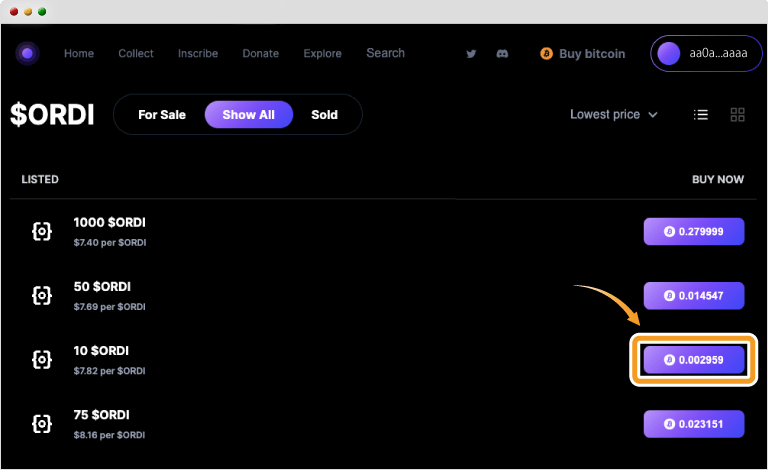Click the 10 $ORDI listing title
The height and width of the screenshot is (470, 768).
pyautogui.click(x=101, y=351)
